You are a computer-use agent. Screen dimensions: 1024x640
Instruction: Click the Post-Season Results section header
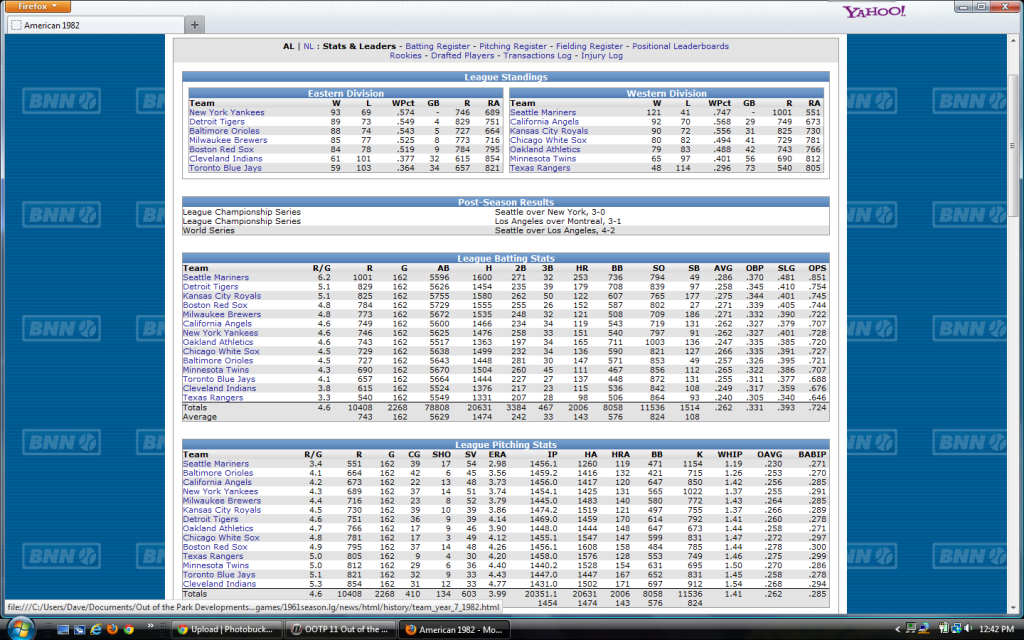505,202
